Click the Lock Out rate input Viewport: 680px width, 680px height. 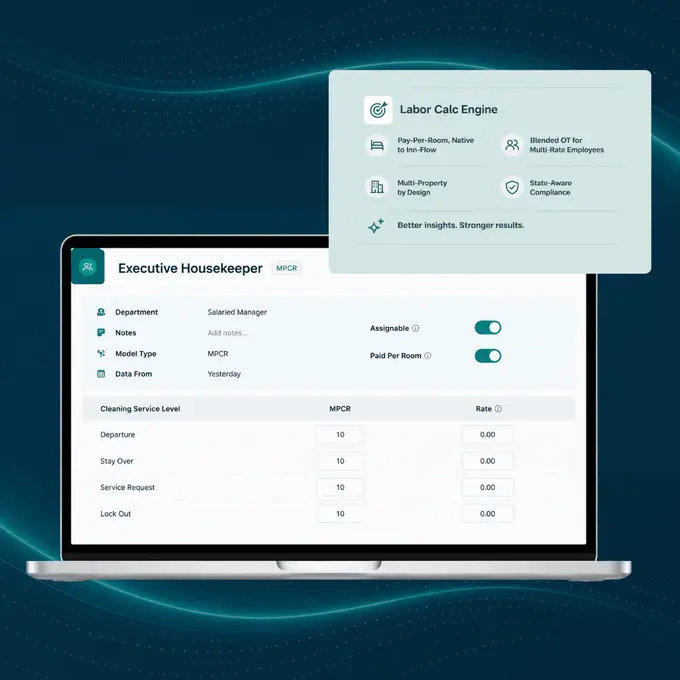point(488,513)
